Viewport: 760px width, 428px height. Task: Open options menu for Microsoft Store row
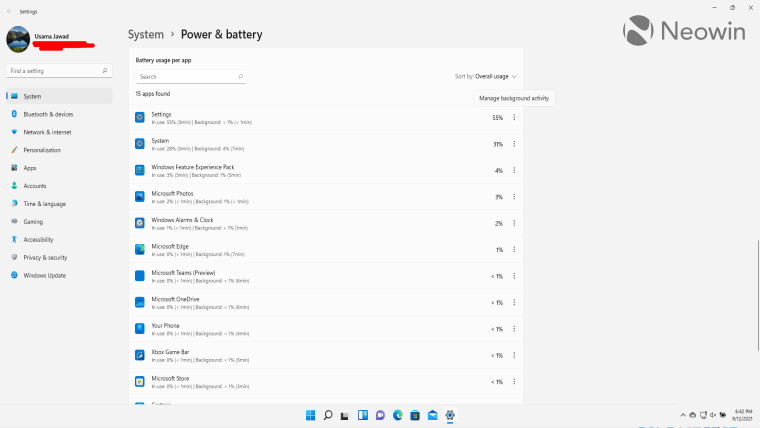(x=514, y=381)
